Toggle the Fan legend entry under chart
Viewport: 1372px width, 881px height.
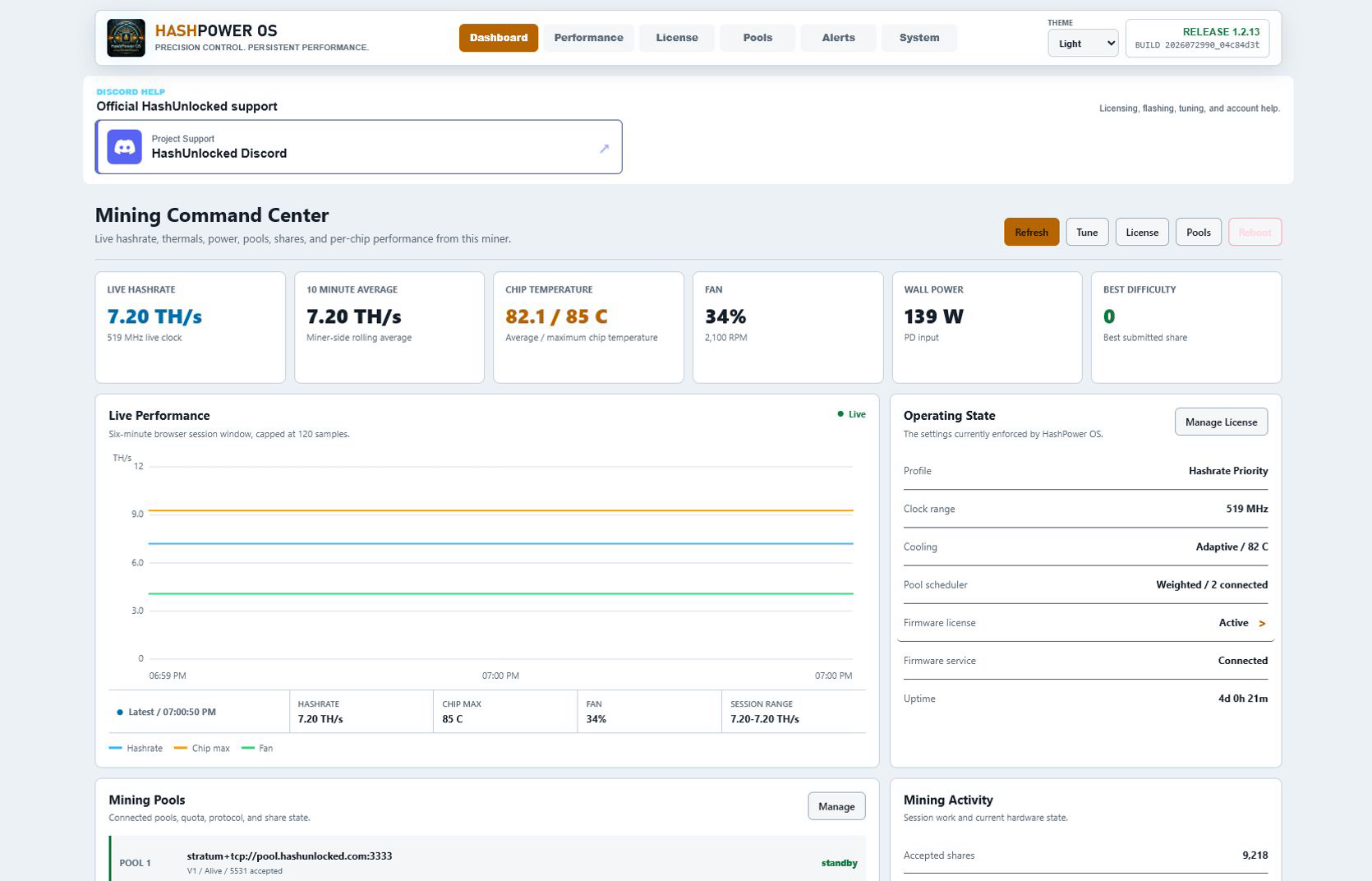point(257,748)
